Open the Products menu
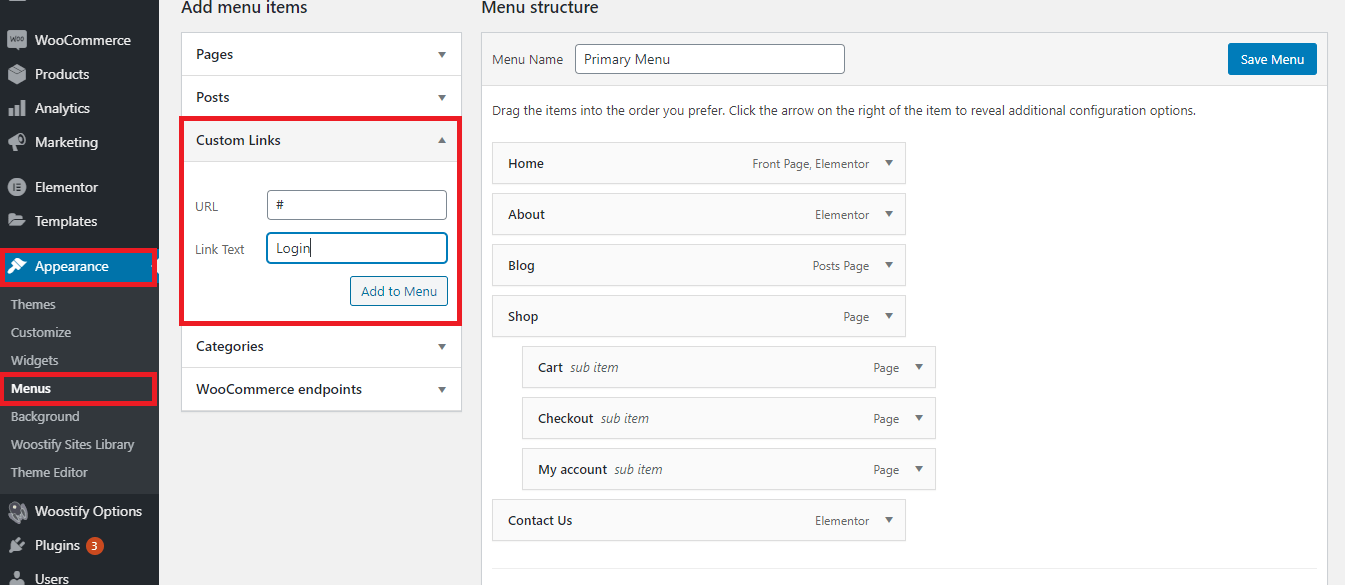The height and width of the screenshot is (585, 1345). coord(62,74)
